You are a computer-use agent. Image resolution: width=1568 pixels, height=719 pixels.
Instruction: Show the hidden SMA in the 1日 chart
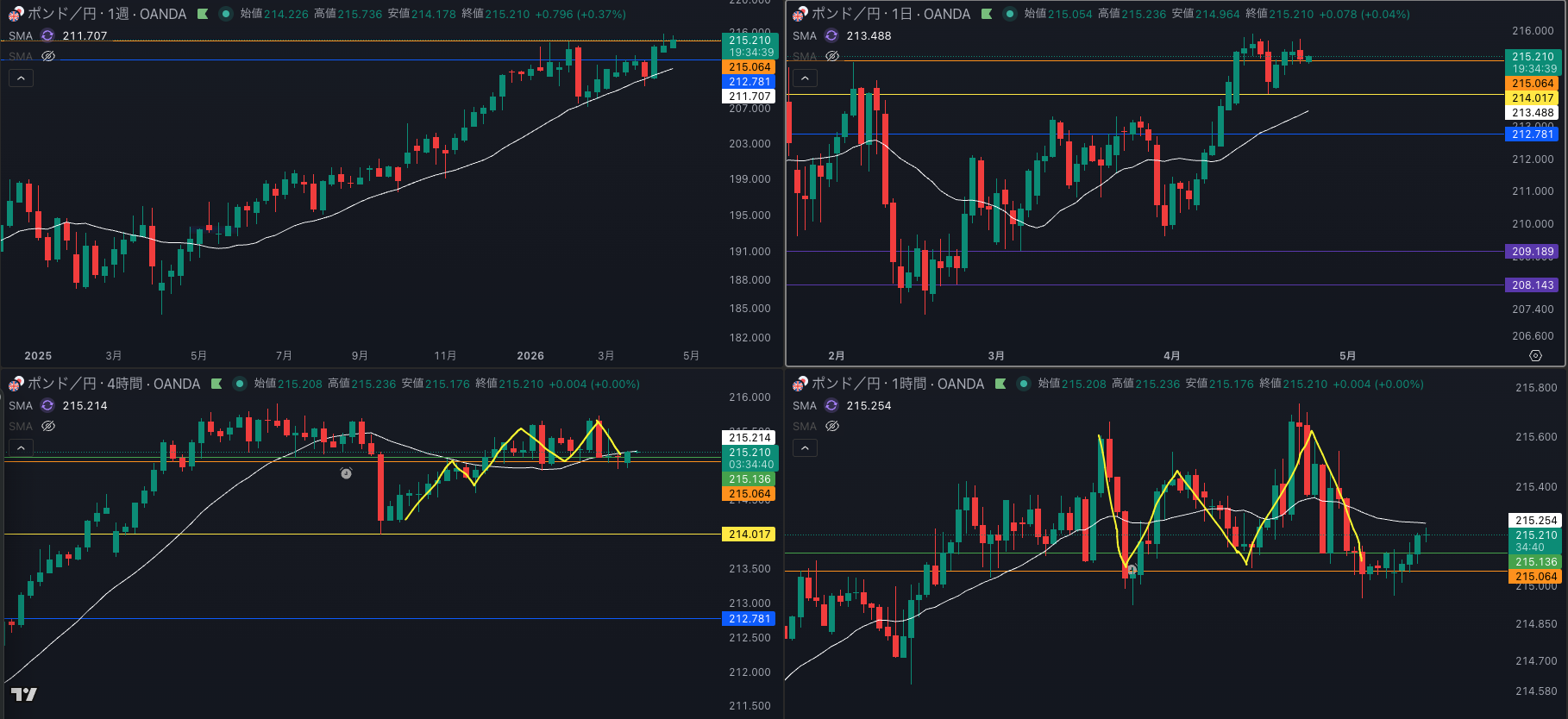[x=832, y=56]
